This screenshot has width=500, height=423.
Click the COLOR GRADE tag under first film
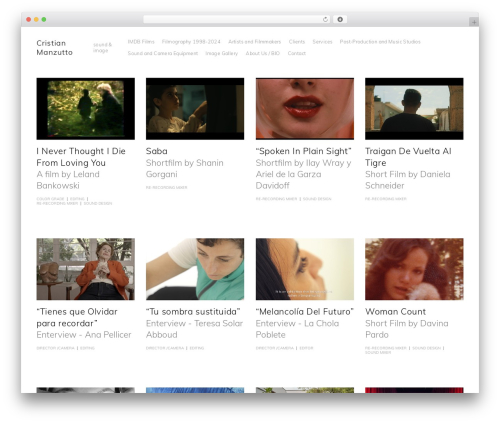point(50,199)
